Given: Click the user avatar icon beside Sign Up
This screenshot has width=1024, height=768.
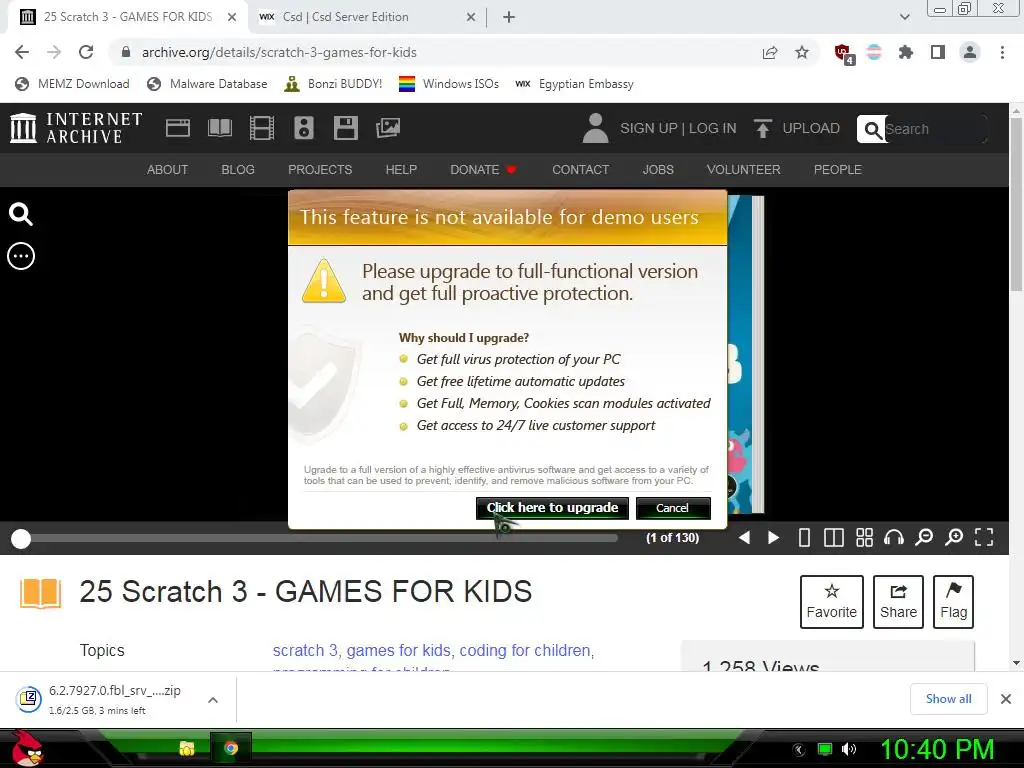Looking at the screenshot, I should coord(595,128).
